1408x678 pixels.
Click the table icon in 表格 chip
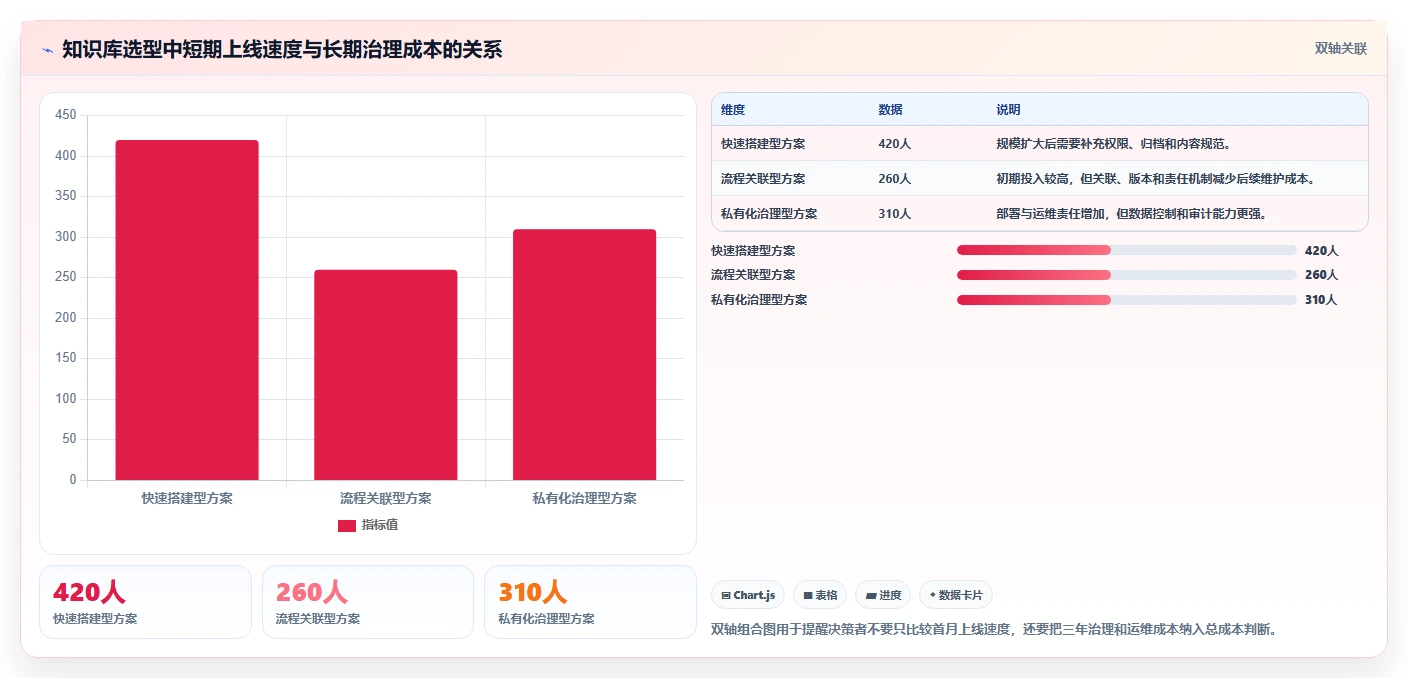click(808, 595)
